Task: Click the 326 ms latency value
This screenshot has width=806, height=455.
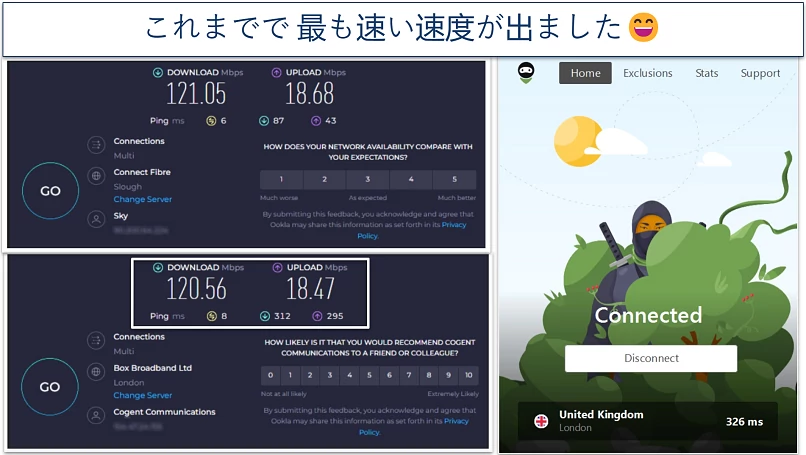Action: coord(744,422)
